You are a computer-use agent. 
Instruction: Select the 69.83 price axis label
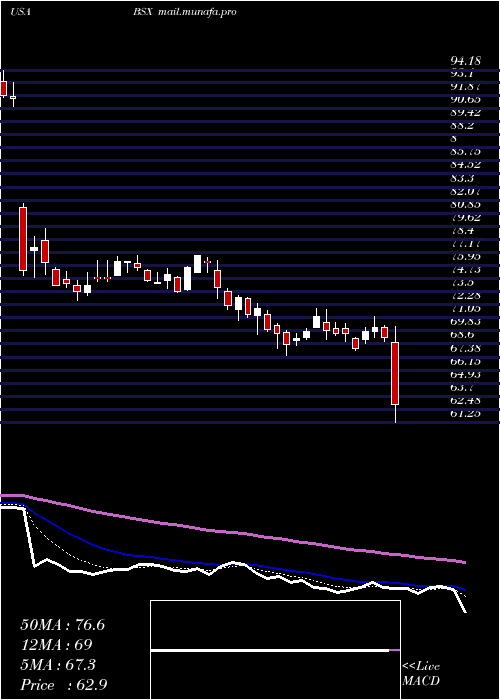click(465, 321)
